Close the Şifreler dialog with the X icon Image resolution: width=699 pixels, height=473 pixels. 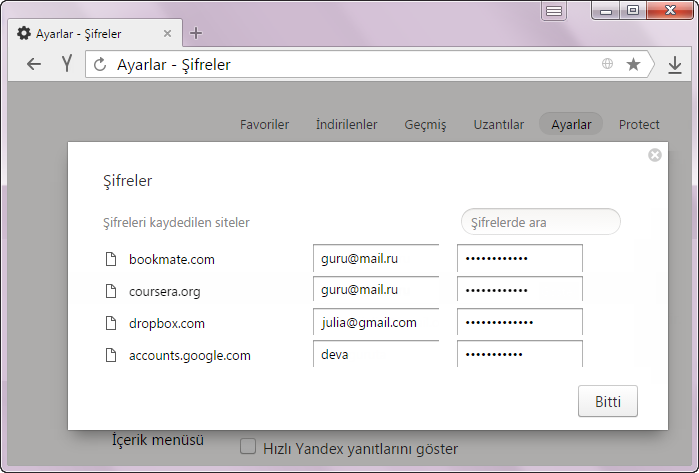654,155
